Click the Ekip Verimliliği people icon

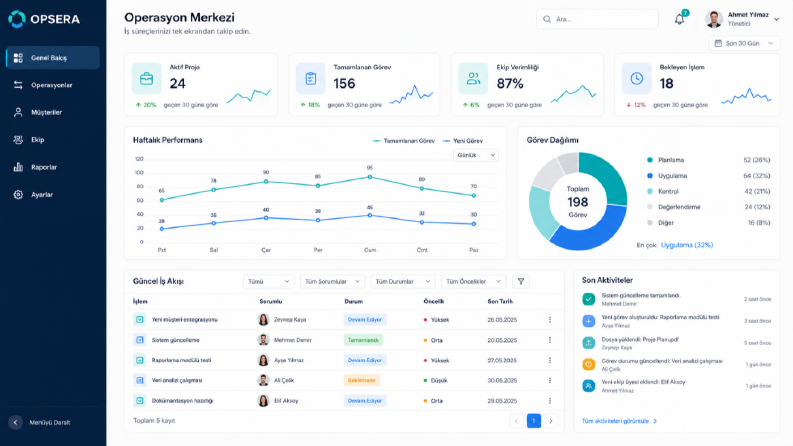click(x=473, y=78)
